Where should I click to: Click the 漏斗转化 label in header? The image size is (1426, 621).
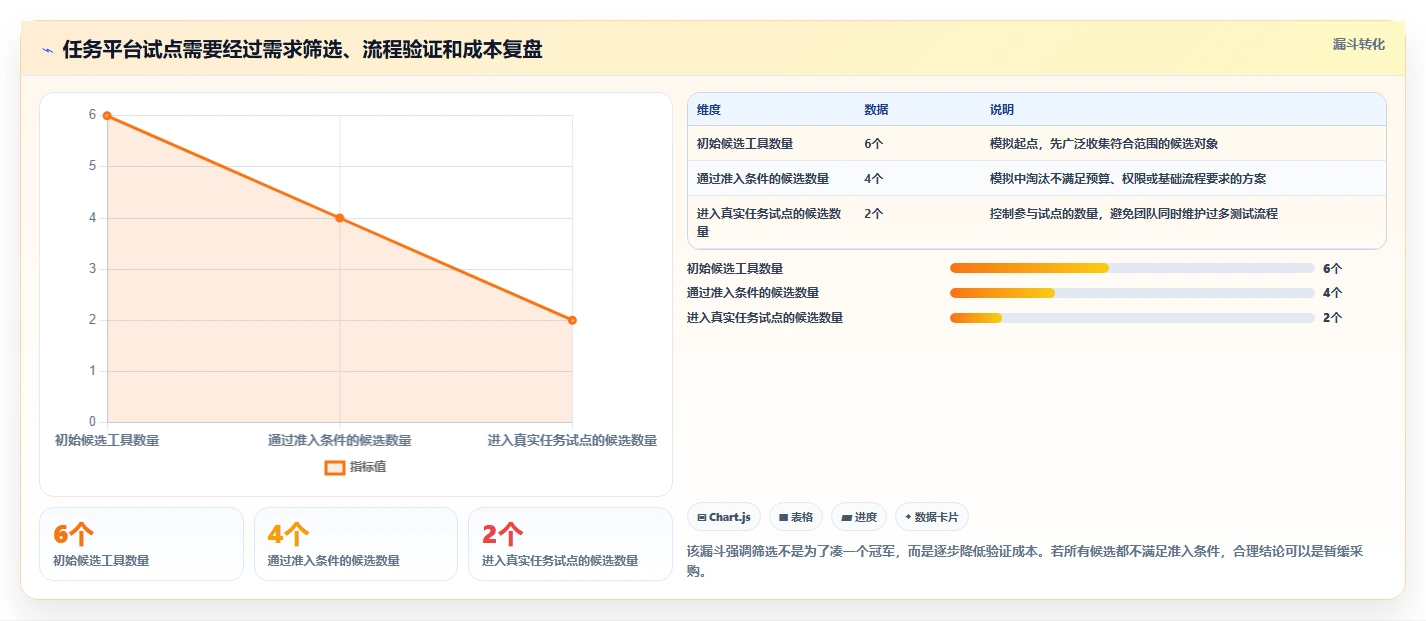[x=1358, y=44]
